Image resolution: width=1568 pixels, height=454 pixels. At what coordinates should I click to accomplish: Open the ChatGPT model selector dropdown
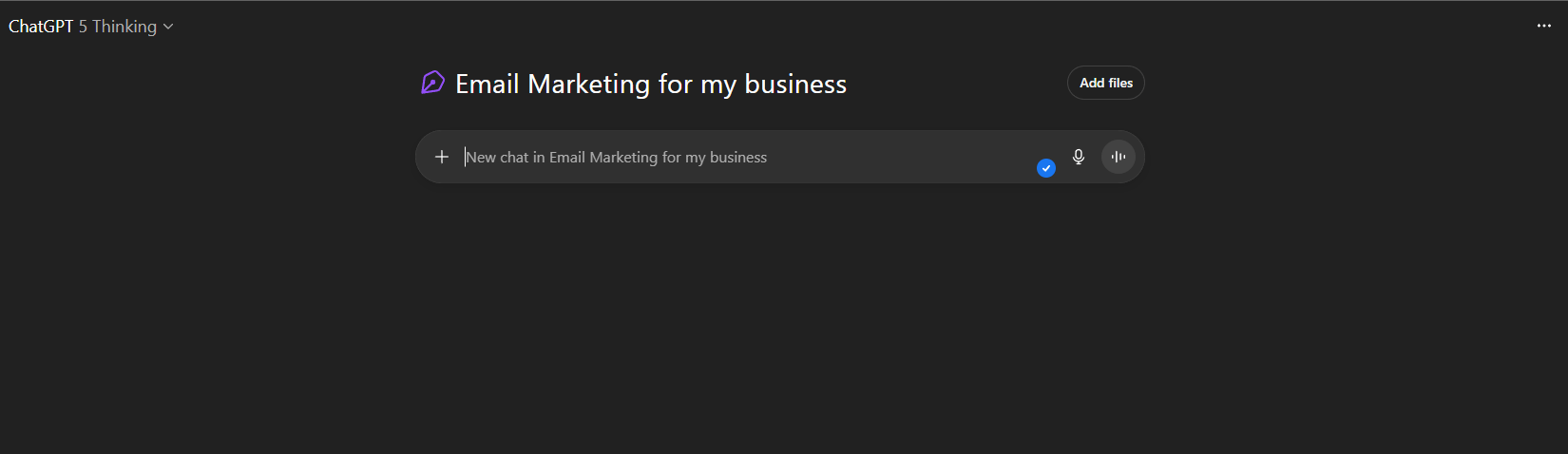point(90,27)
